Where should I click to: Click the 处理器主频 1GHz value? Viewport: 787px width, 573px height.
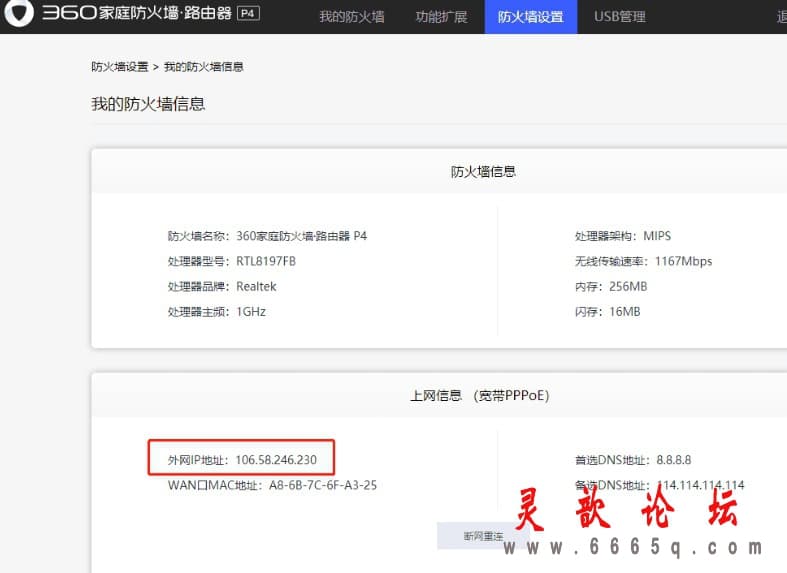[251, 312]
